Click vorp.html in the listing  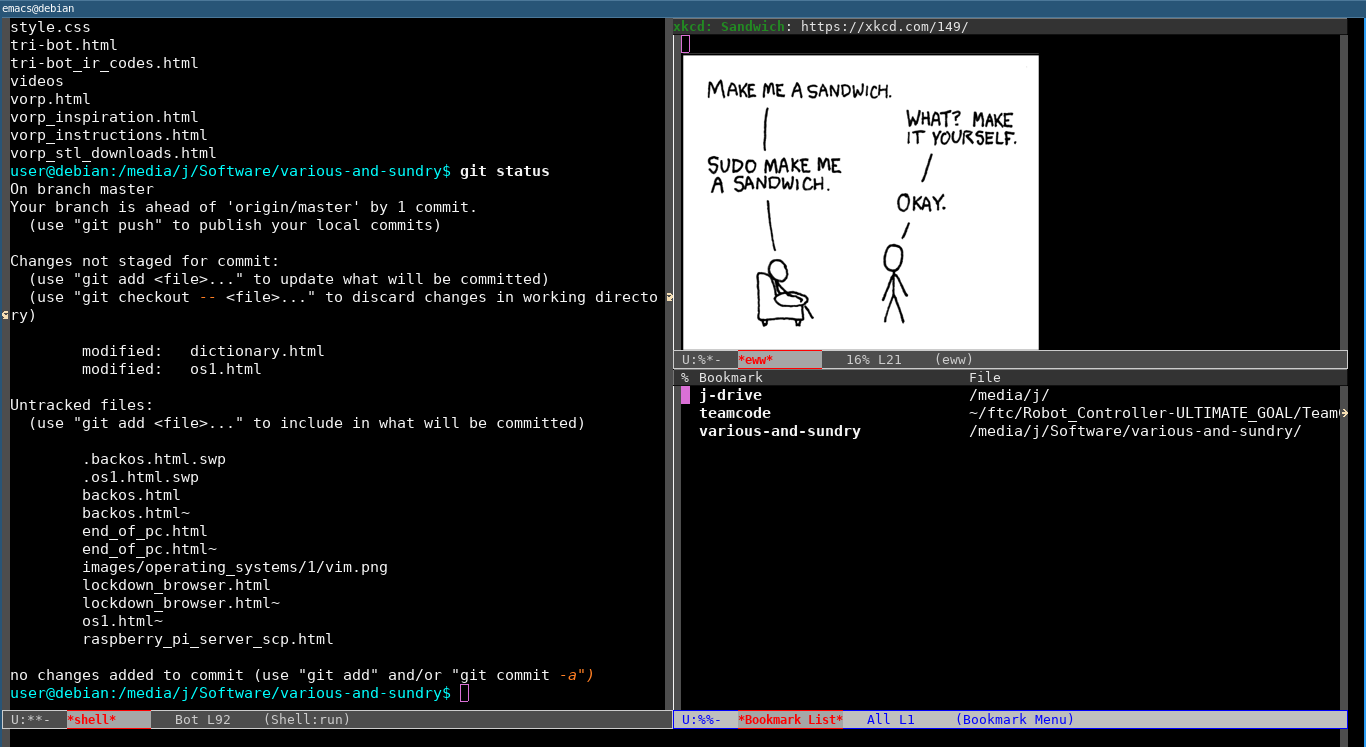coord(50,99)
